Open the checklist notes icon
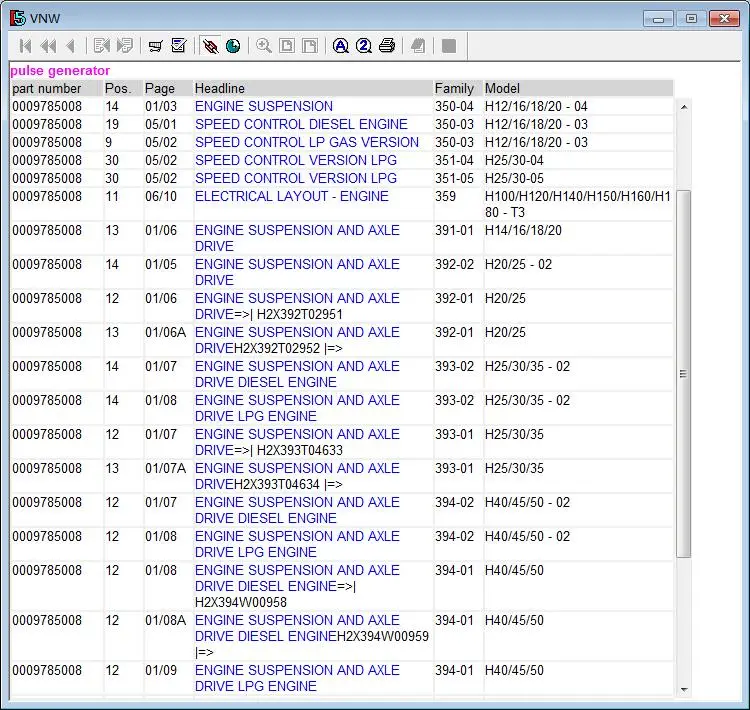The height and width of the screenshot is (710, 750). point(179,46)
